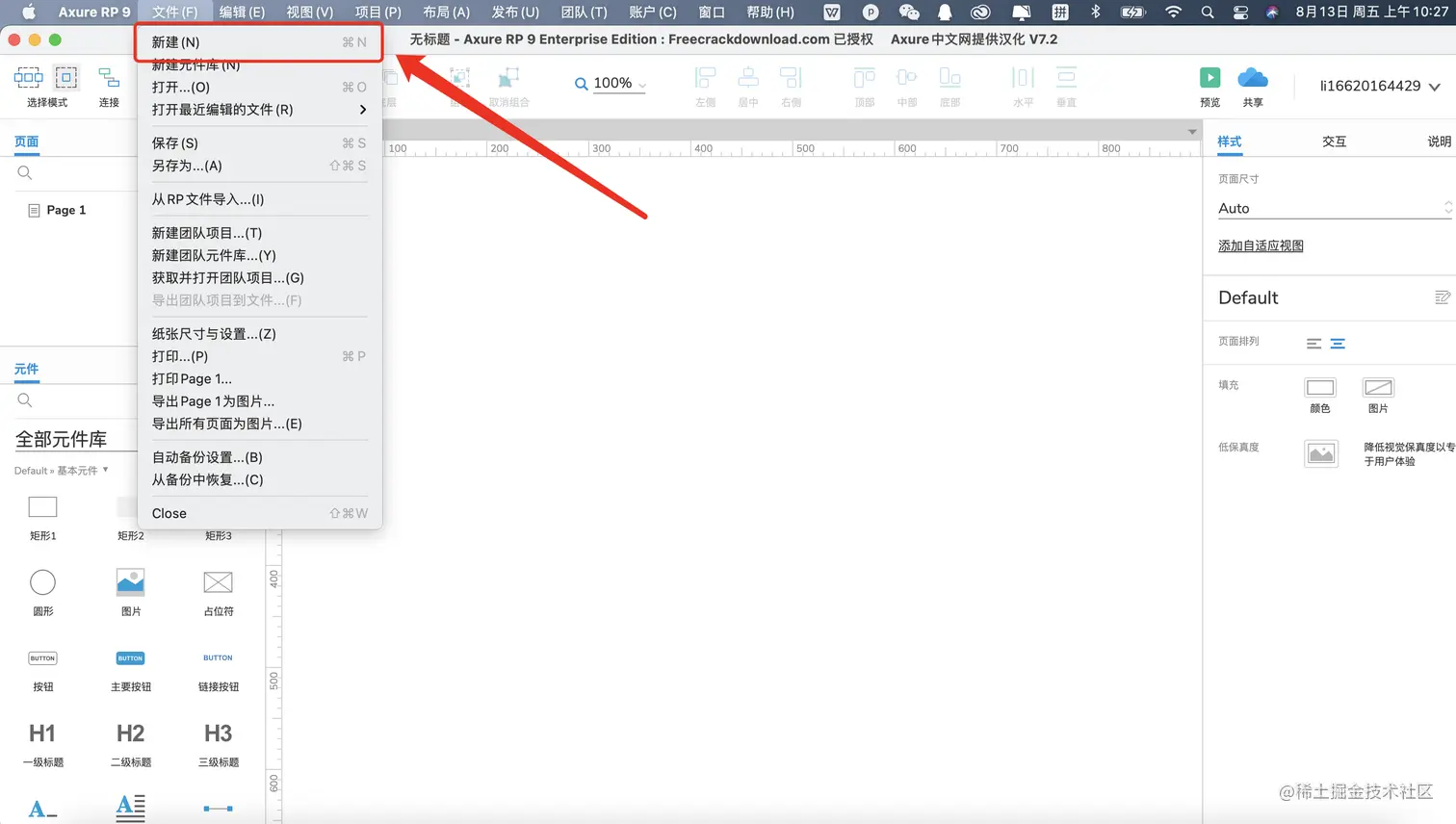Click the 居中 align center icon
Screen dimensions: 1456x824
click(x=748, y=77)
